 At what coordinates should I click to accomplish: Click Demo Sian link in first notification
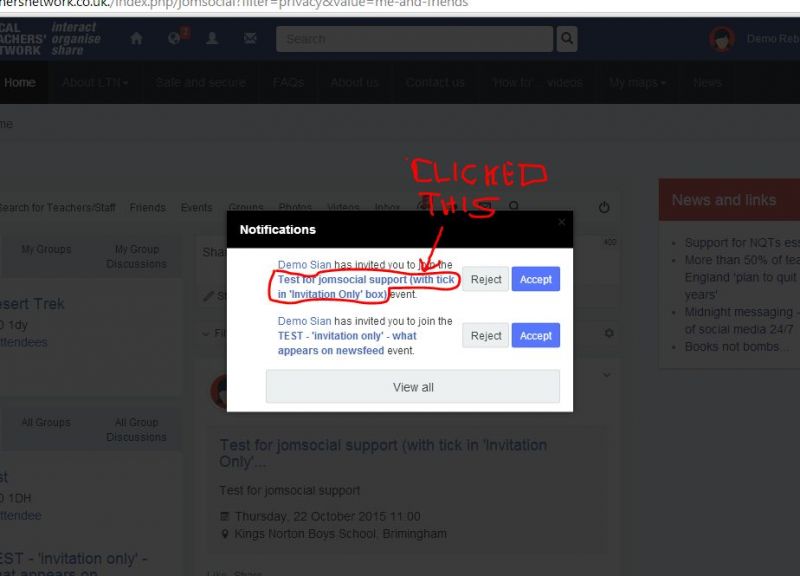click(x=305, y=265)
